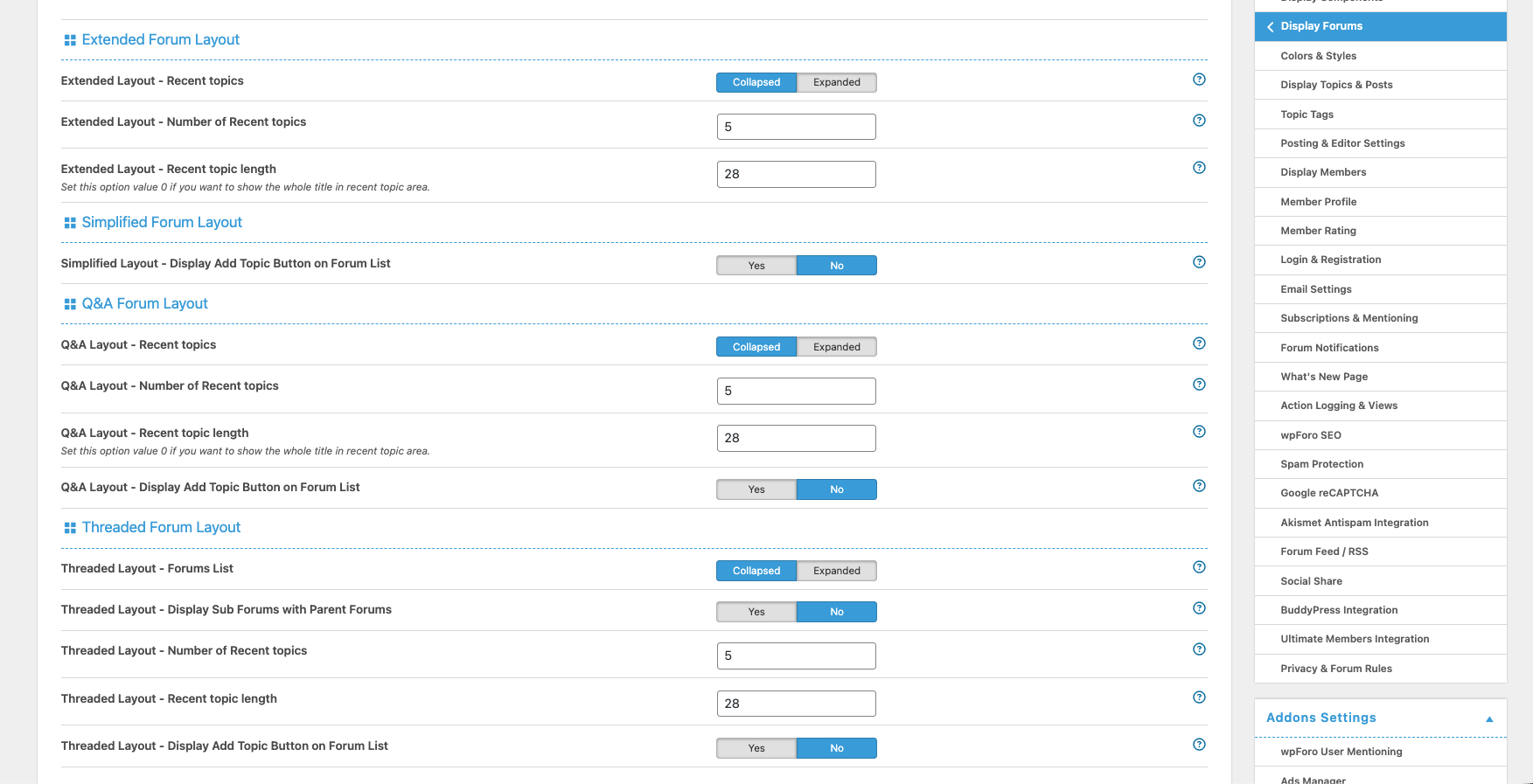Viewport: 1533px width, 784px height.
Task: Open help icon for Threaded Display Sub Forums
Action: point(1199,608)
